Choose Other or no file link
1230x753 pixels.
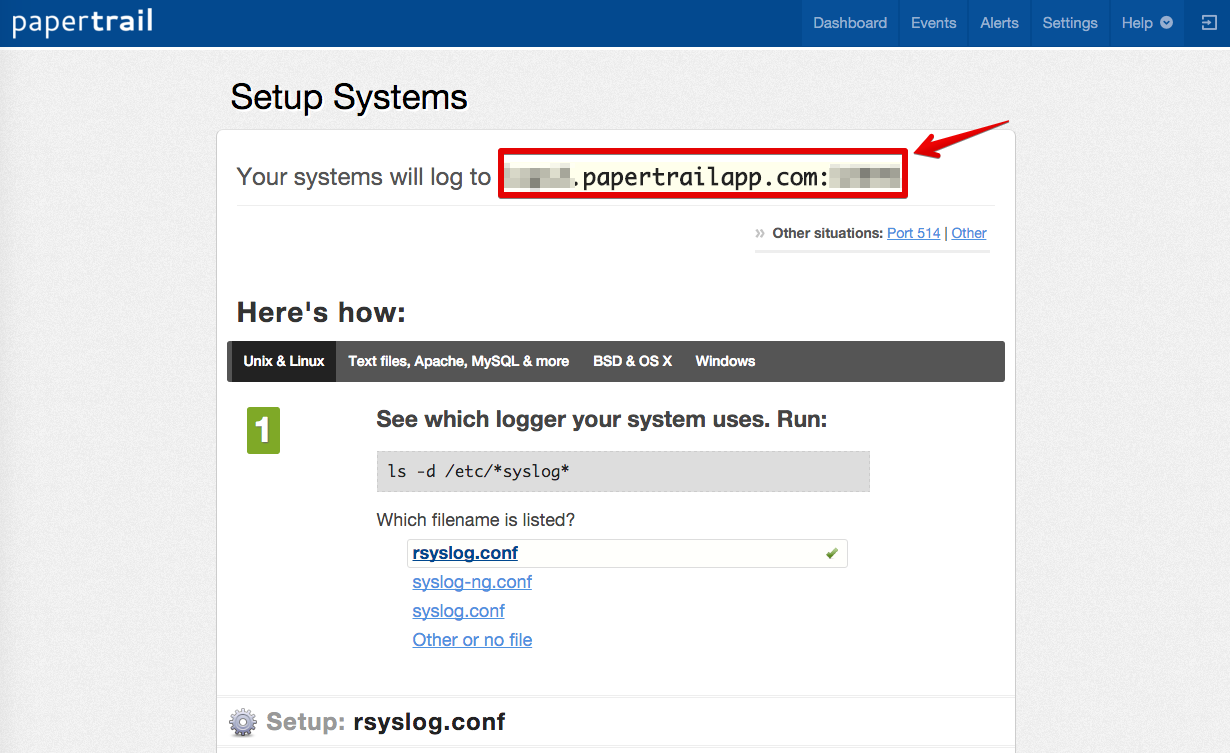tap(472, 640)
